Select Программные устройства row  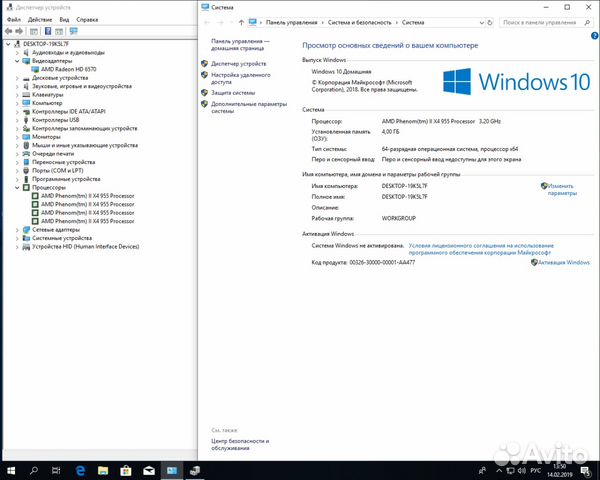66,179
